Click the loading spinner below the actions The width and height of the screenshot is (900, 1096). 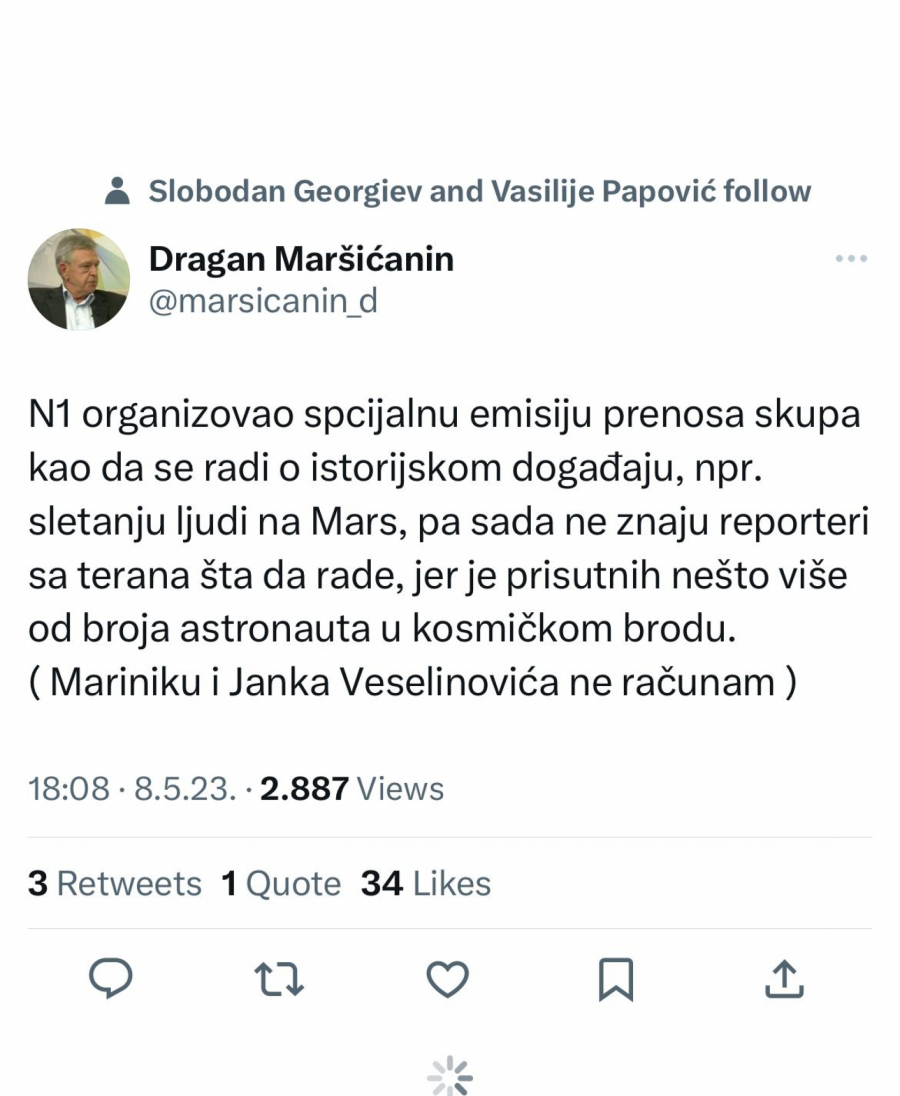tap(449, 1076)
